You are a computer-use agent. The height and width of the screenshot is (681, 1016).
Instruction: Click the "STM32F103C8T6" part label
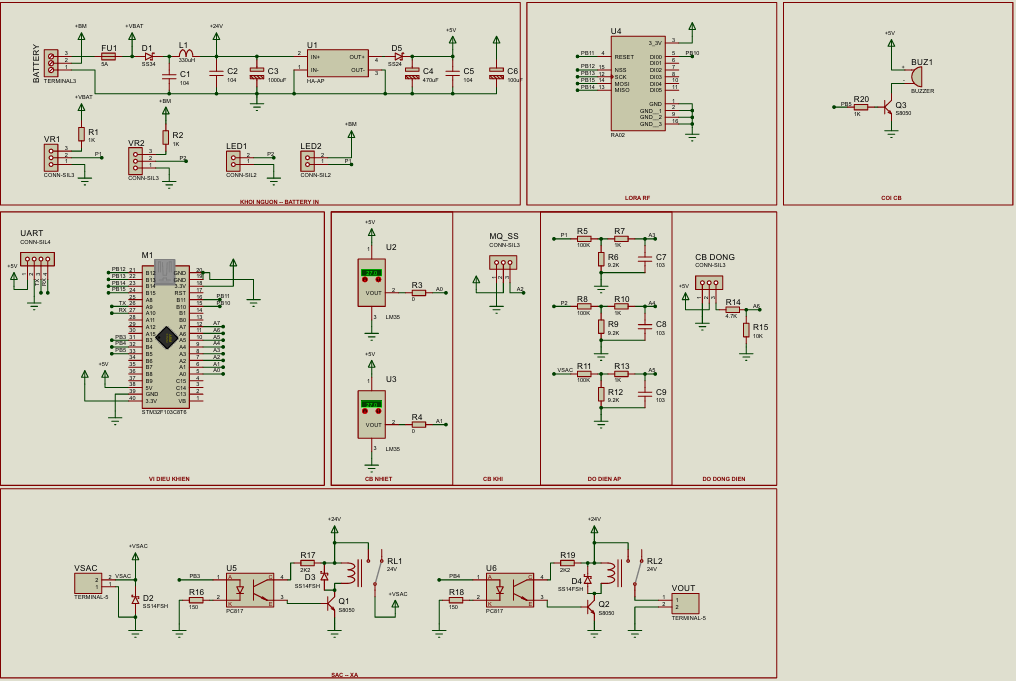point(164,412)
